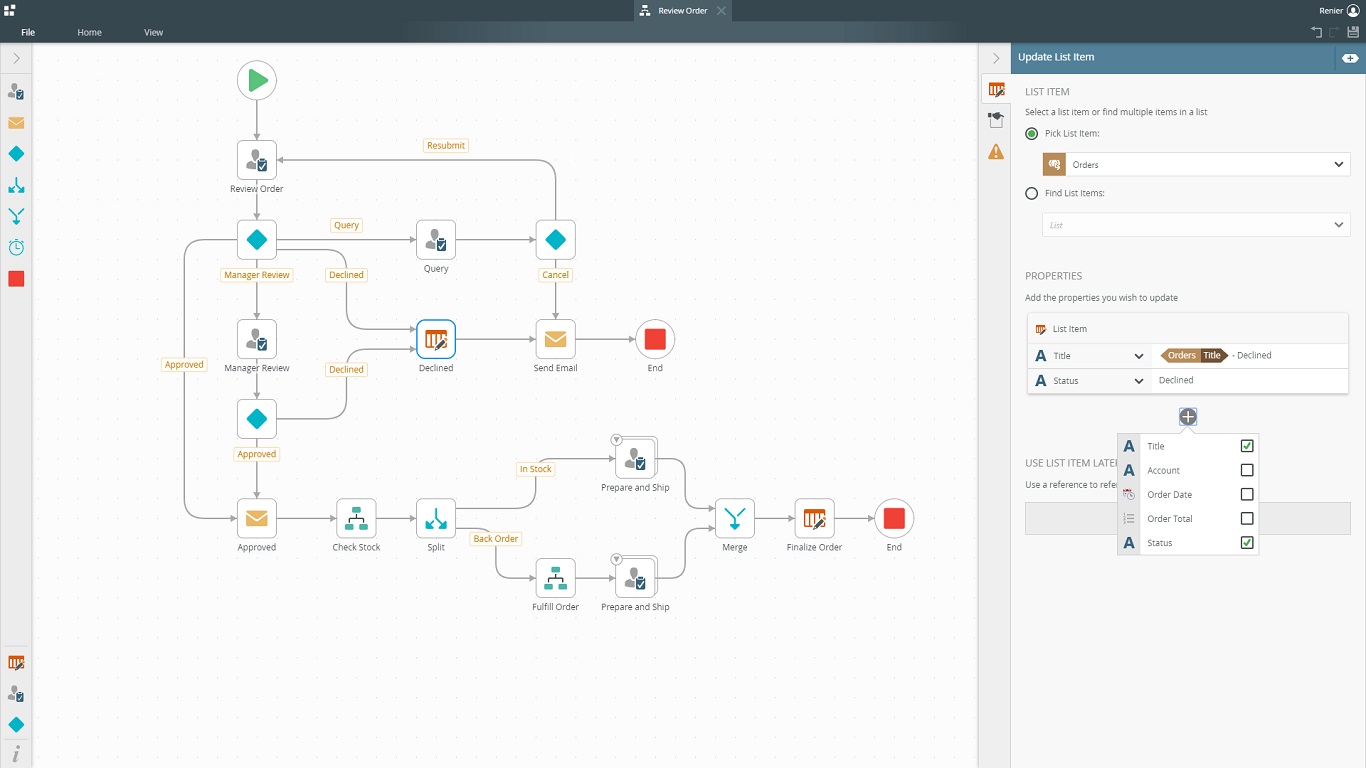The image size is (1366, 768).
Task: Select the Check Stock step node
Action: click(x=356, y=519)
